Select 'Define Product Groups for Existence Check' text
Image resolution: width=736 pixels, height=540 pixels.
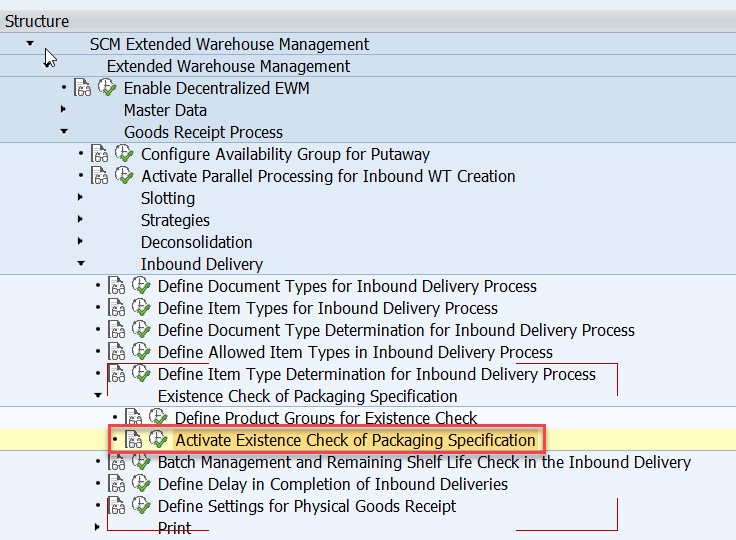[x=326, y=418]
